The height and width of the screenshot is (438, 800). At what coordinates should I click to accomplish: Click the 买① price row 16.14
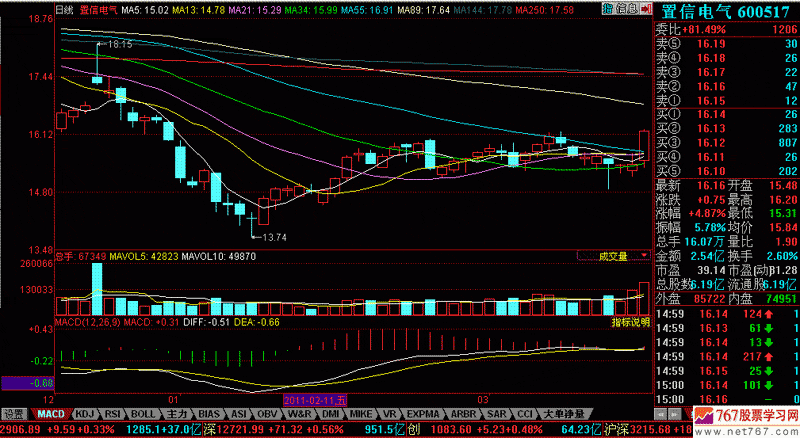726,114
